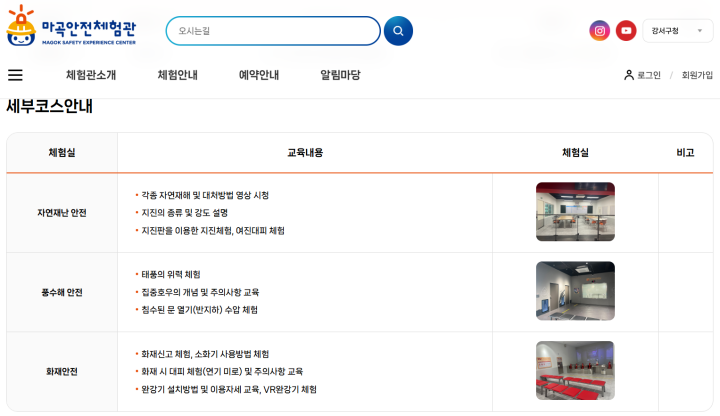Viewport: 720px width, 416px height.
Task: Click the 회원가입 link
Action: pyautogui.click(x=697, y=75)
